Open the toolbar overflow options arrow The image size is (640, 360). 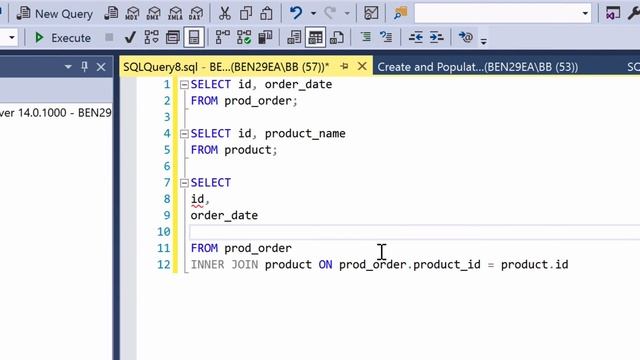coord(484,41)
